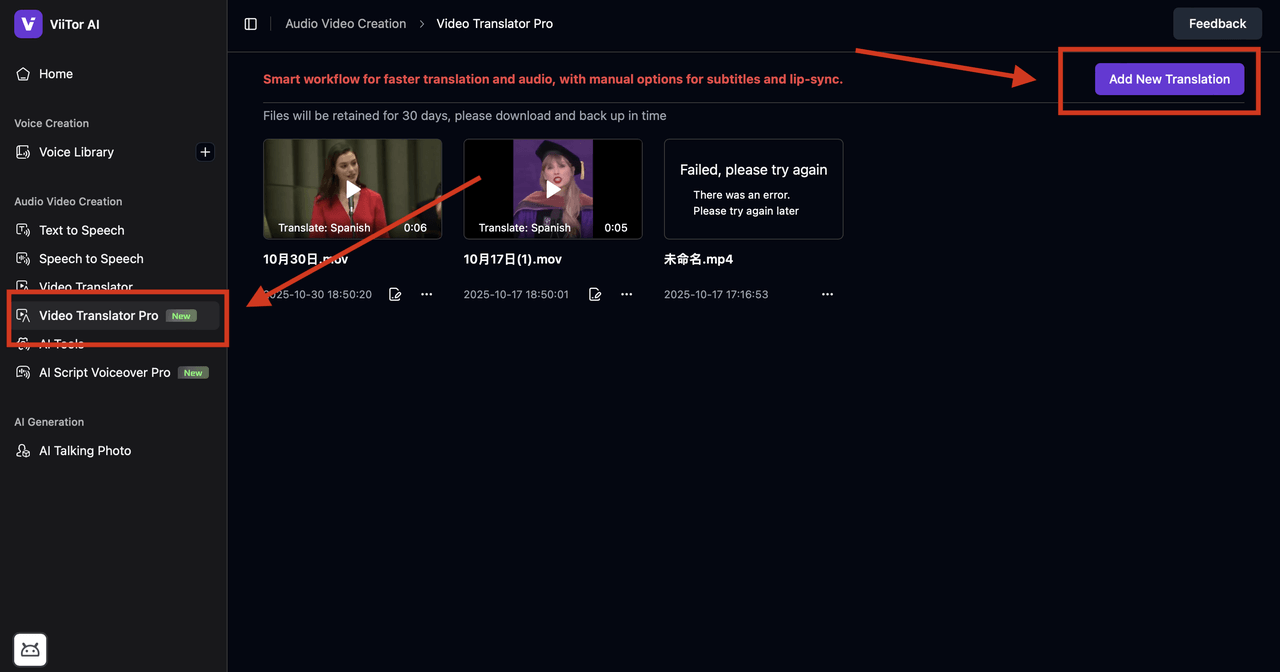1280x672 pixels.
Task: Play the 10月30日.mov video thumbnail
Action: coord(353,189)
